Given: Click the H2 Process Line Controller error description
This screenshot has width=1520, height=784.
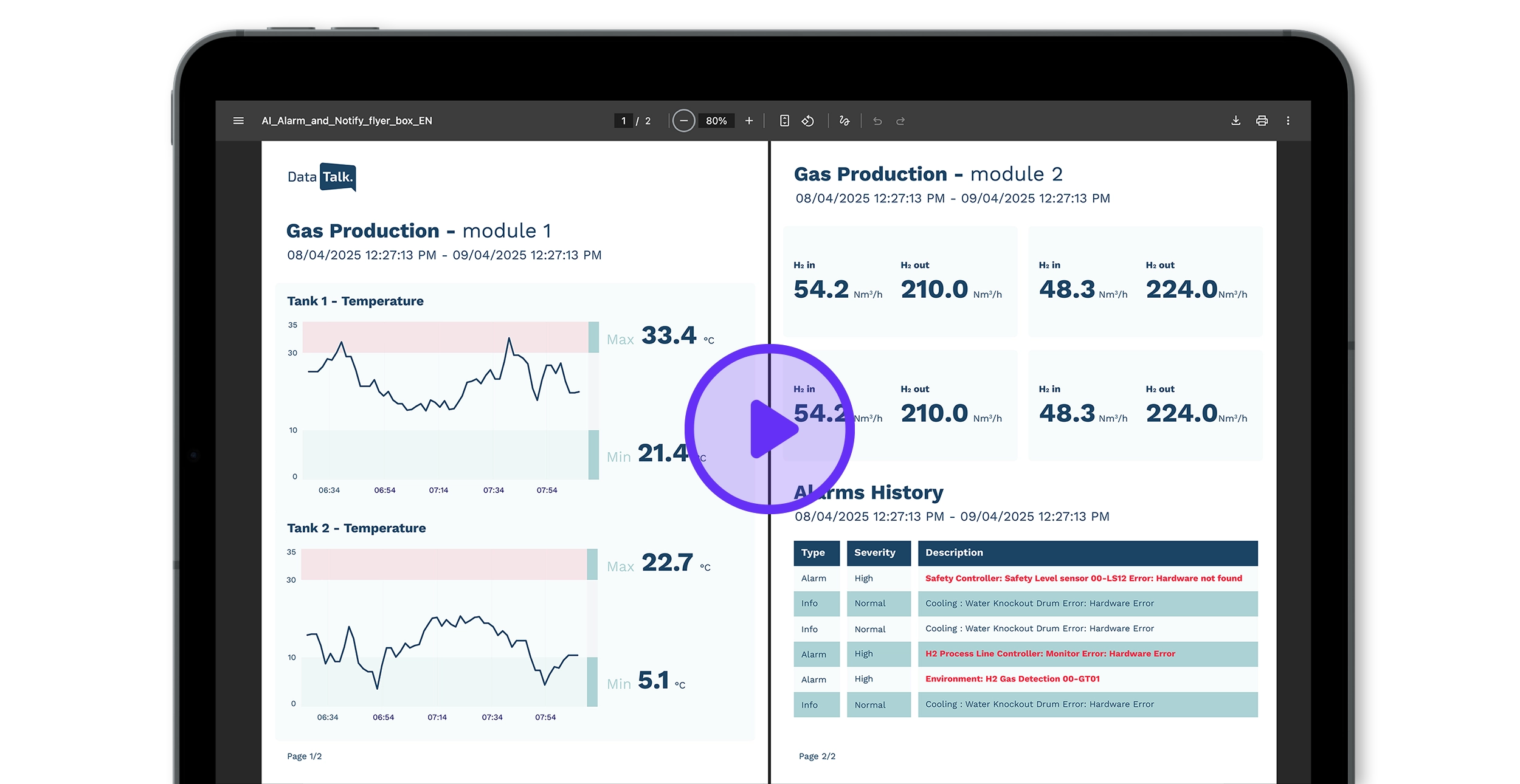Looking at the screenshot, I should coord(1050,654).
